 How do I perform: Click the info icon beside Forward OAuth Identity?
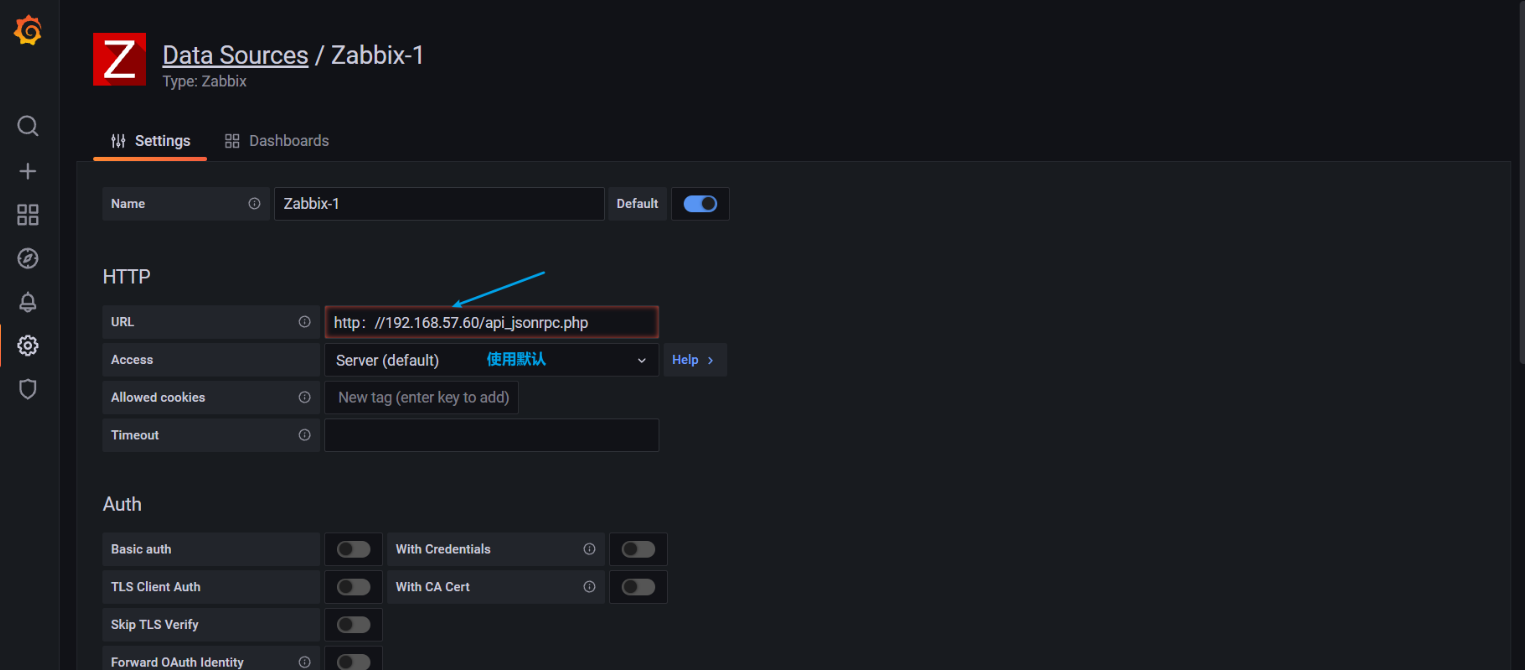click(304, 662)
